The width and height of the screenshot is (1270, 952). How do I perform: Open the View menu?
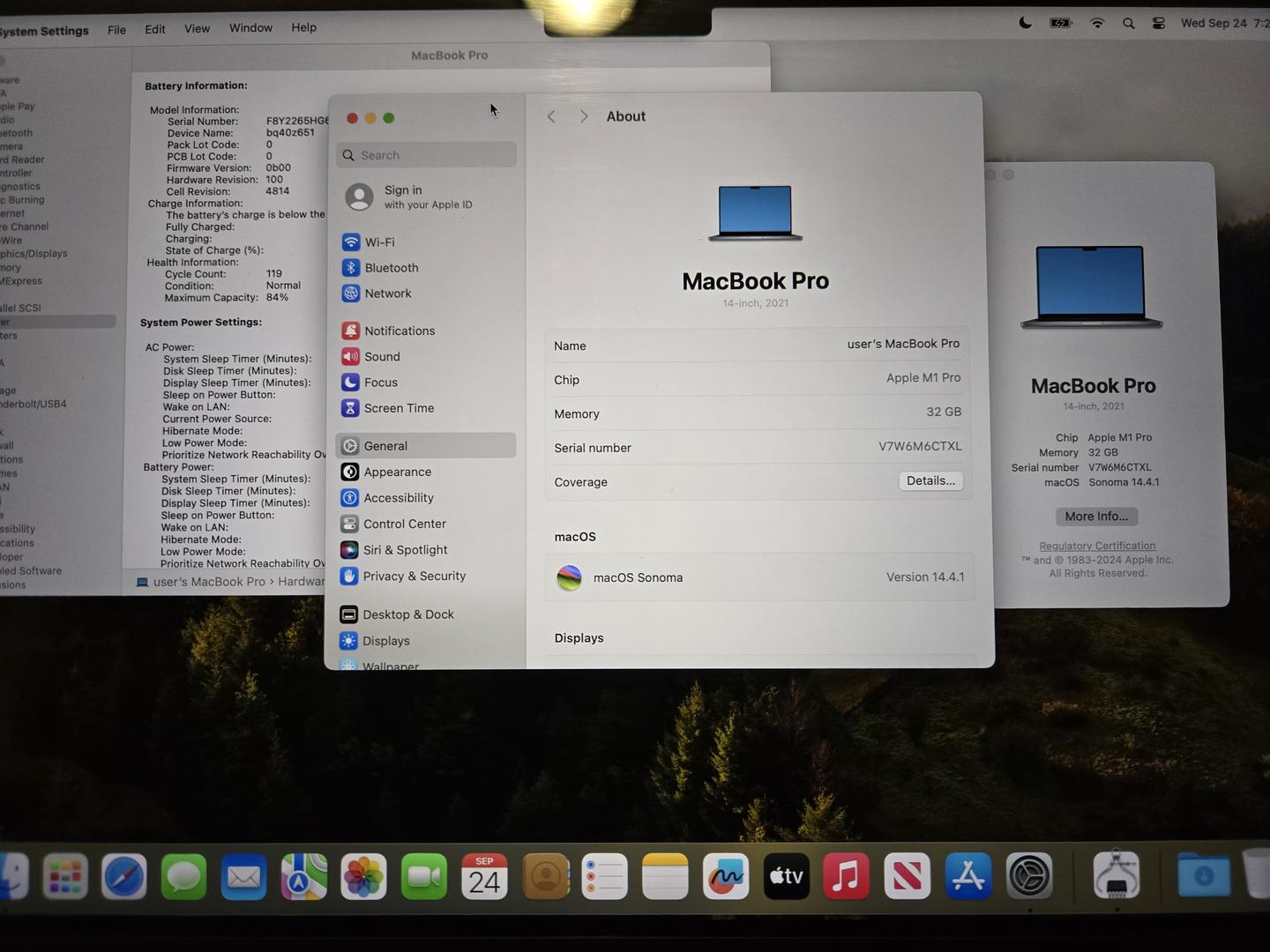coord(197,28)
